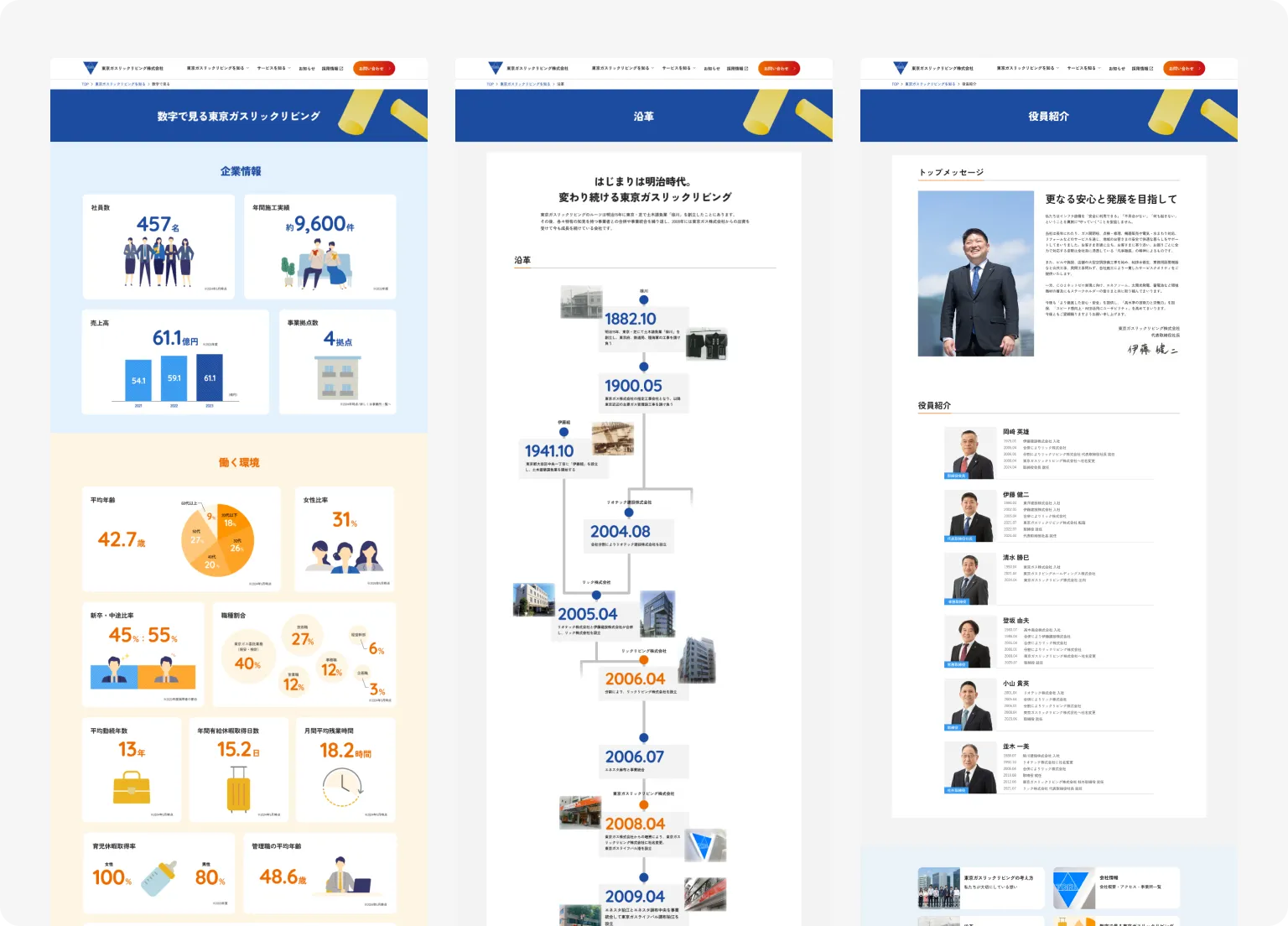Click the triangle logo on the 沿革 page
This screenshot has width=1288, height=926.
point(496,68)
